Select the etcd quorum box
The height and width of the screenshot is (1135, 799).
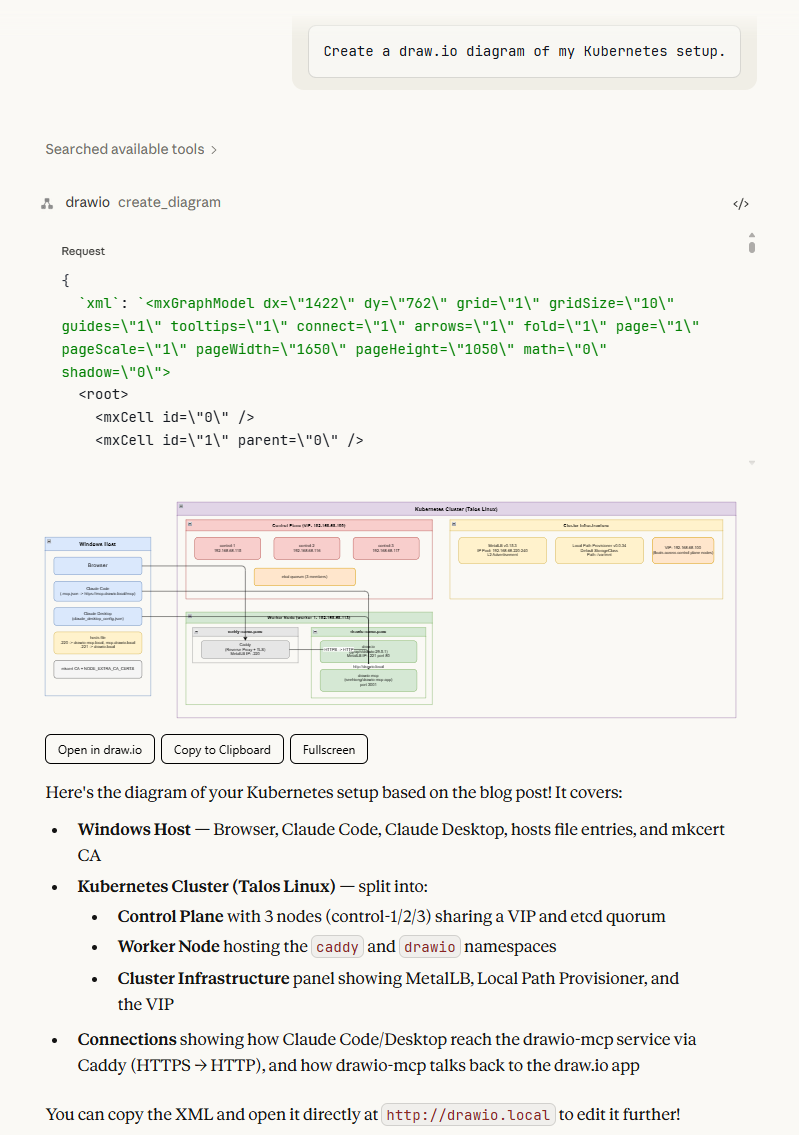[x=304, y=576]
